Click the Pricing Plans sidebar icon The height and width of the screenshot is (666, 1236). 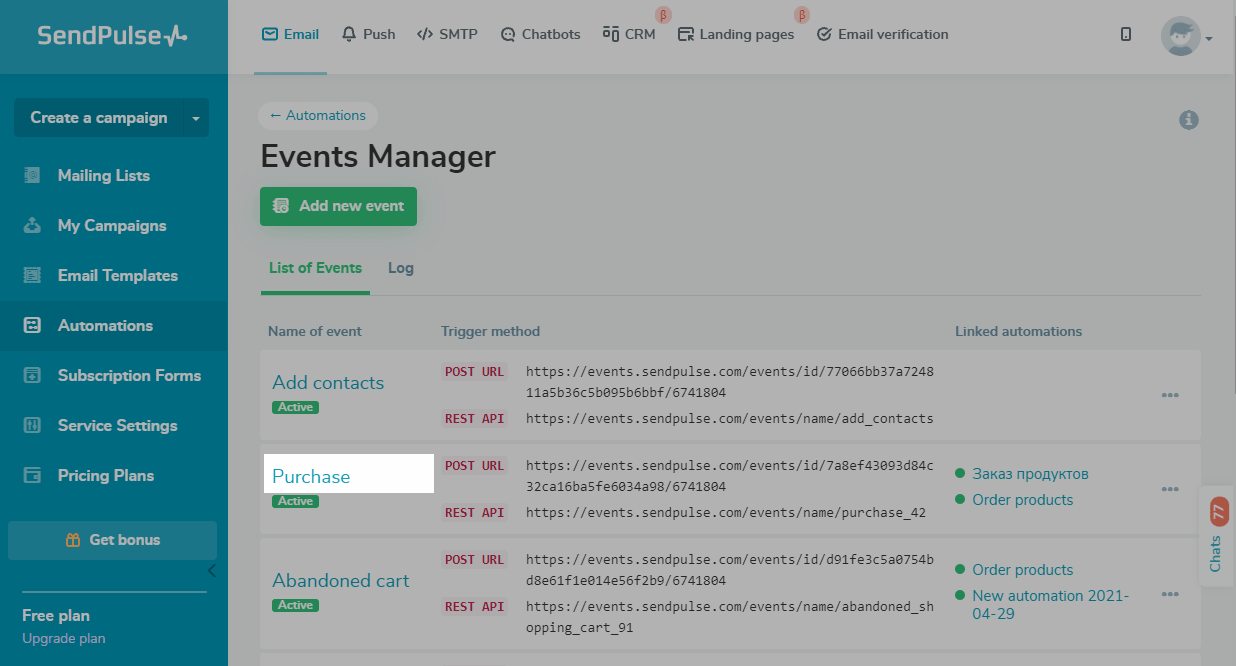coord(33,475)
